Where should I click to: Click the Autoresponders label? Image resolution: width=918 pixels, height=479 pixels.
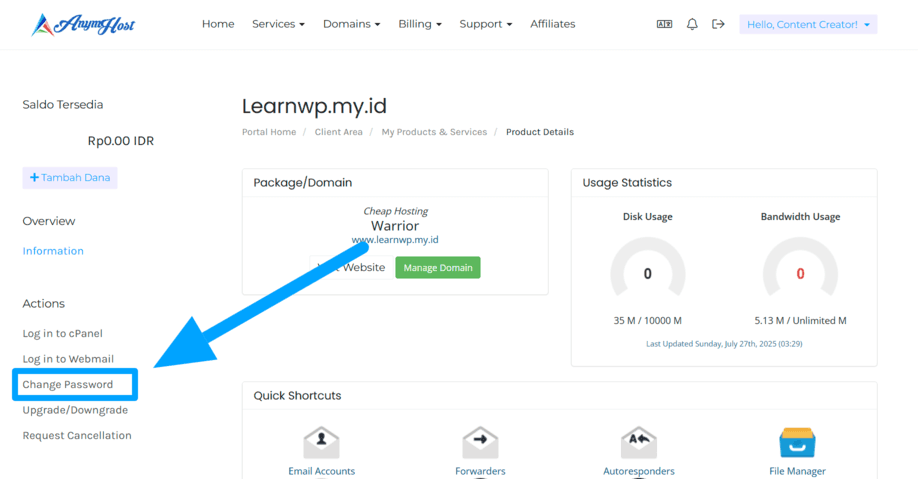click(639, 471)
